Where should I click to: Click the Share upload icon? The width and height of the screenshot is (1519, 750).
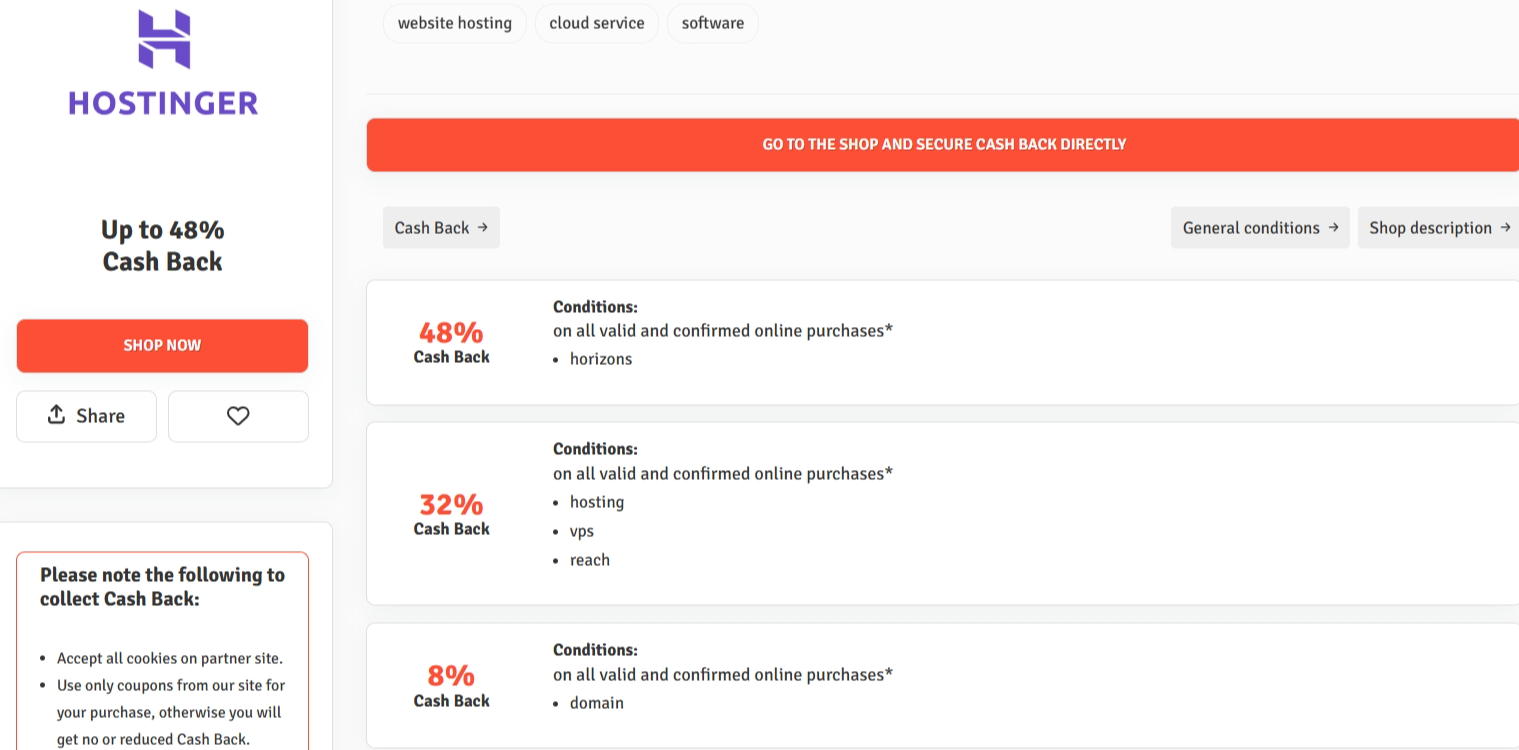coord(57,415)
